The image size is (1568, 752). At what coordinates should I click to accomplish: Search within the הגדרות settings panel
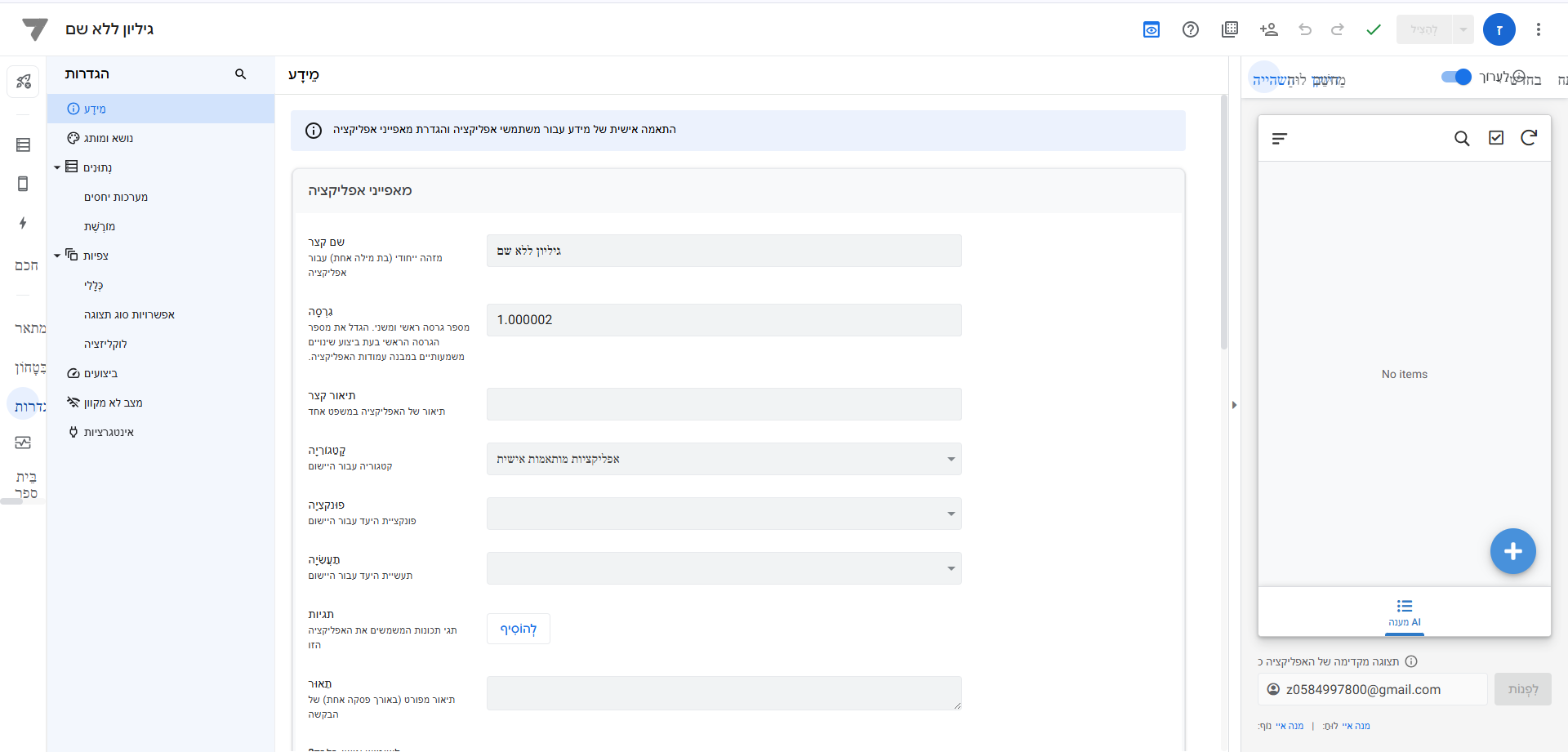(x=240, y=74)
